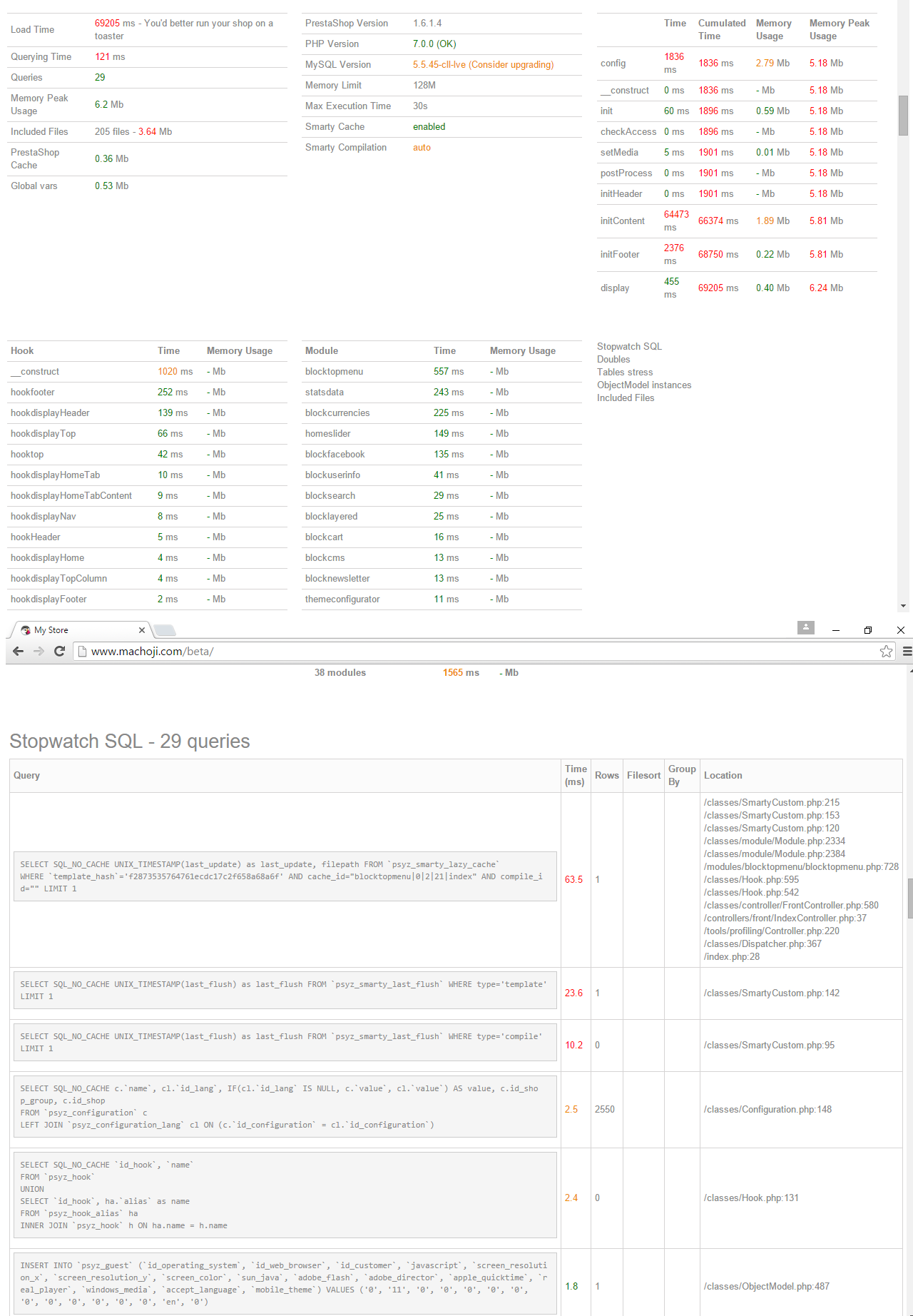Reload the machoji.com page

(x=60, y=651)
